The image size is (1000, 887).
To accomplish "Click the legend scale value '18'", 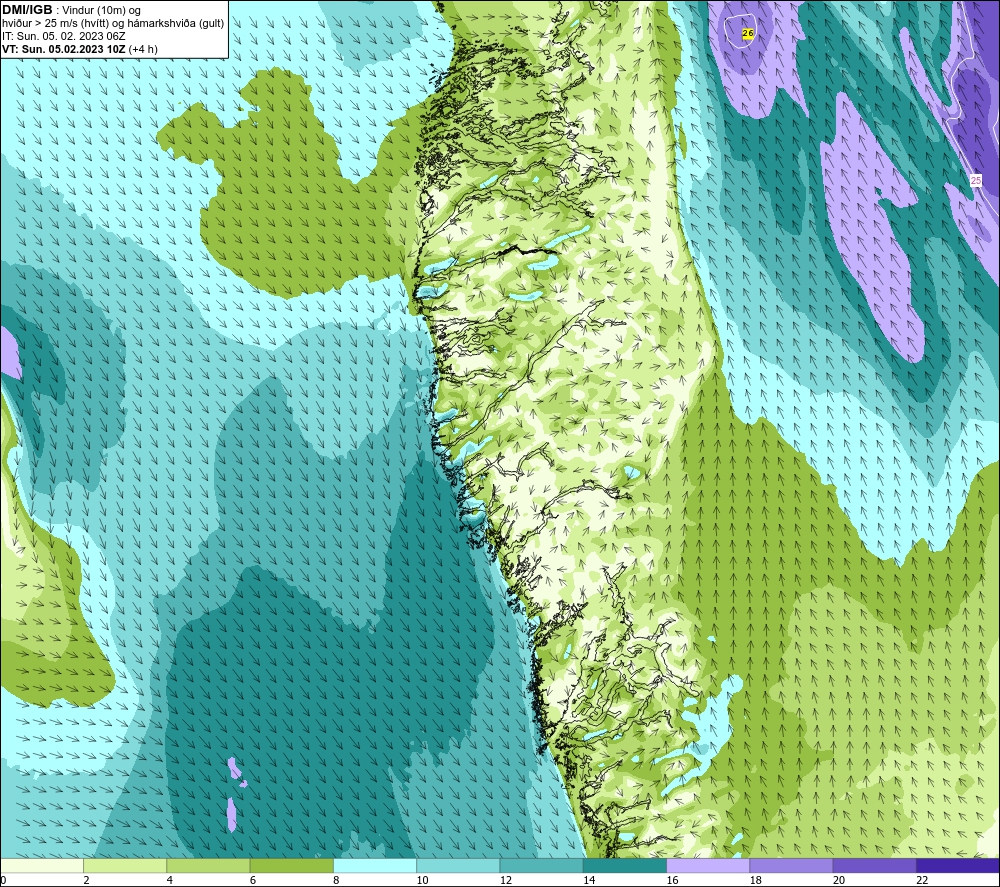I will [755, 880].
